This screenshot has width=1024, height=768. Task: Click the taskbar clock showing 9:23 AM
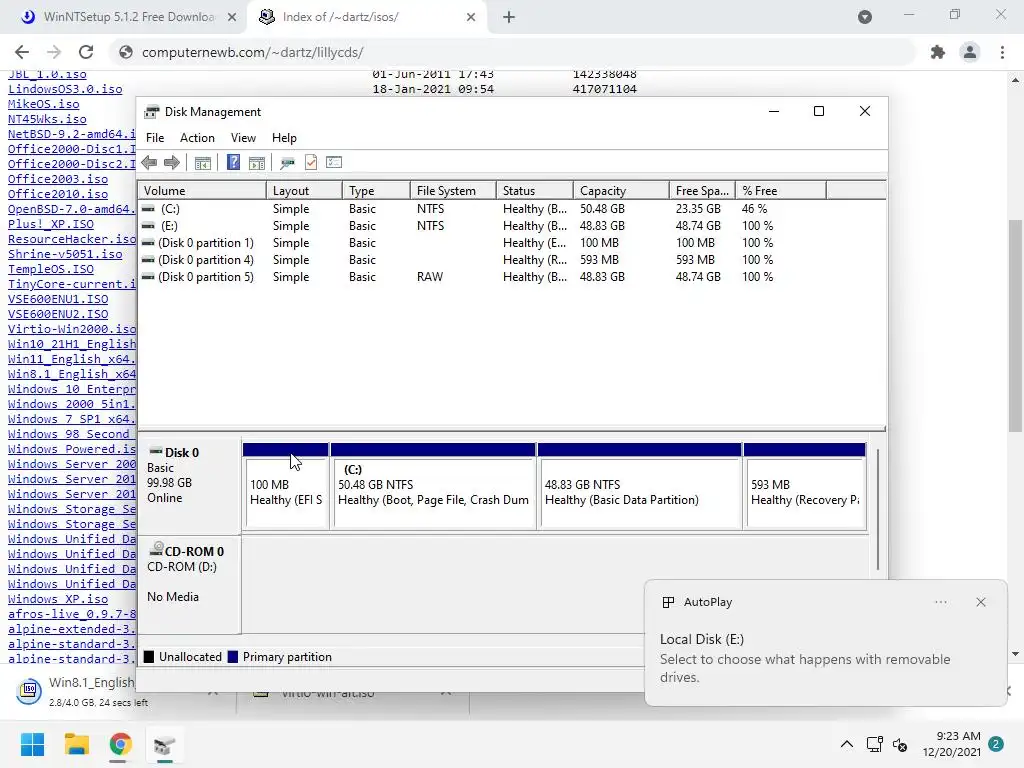[952, 744]
